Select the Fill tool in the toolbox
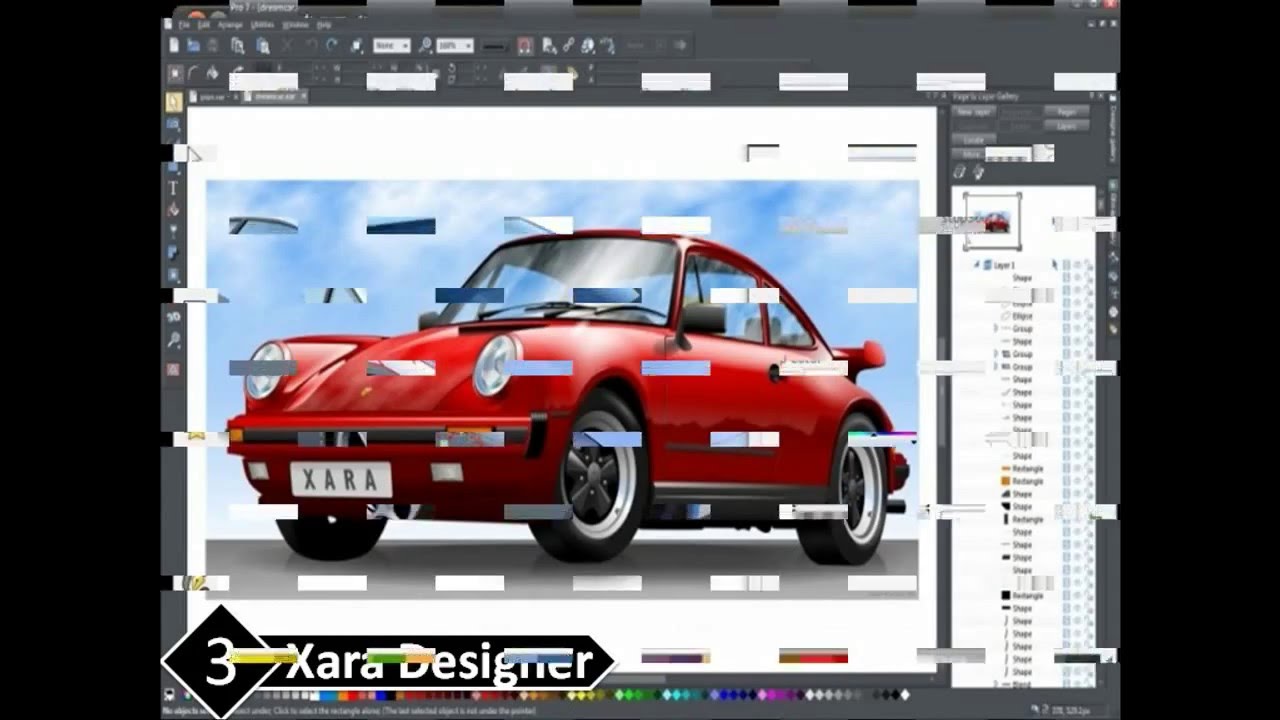This screenshot has height=720, width=1280. click(x=173, y=209)
